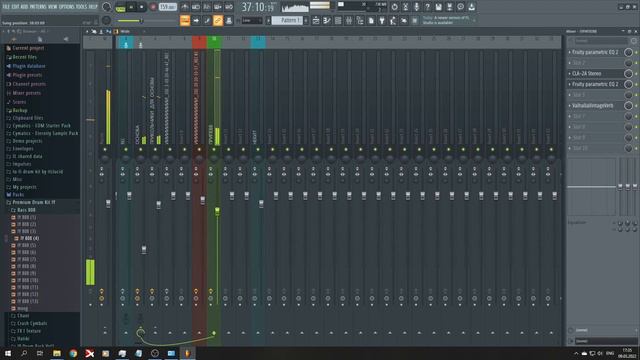The image size is (640, 360).
Task: Toggle the CLA-2A Stereo enable LED
Action: (636, 73)
